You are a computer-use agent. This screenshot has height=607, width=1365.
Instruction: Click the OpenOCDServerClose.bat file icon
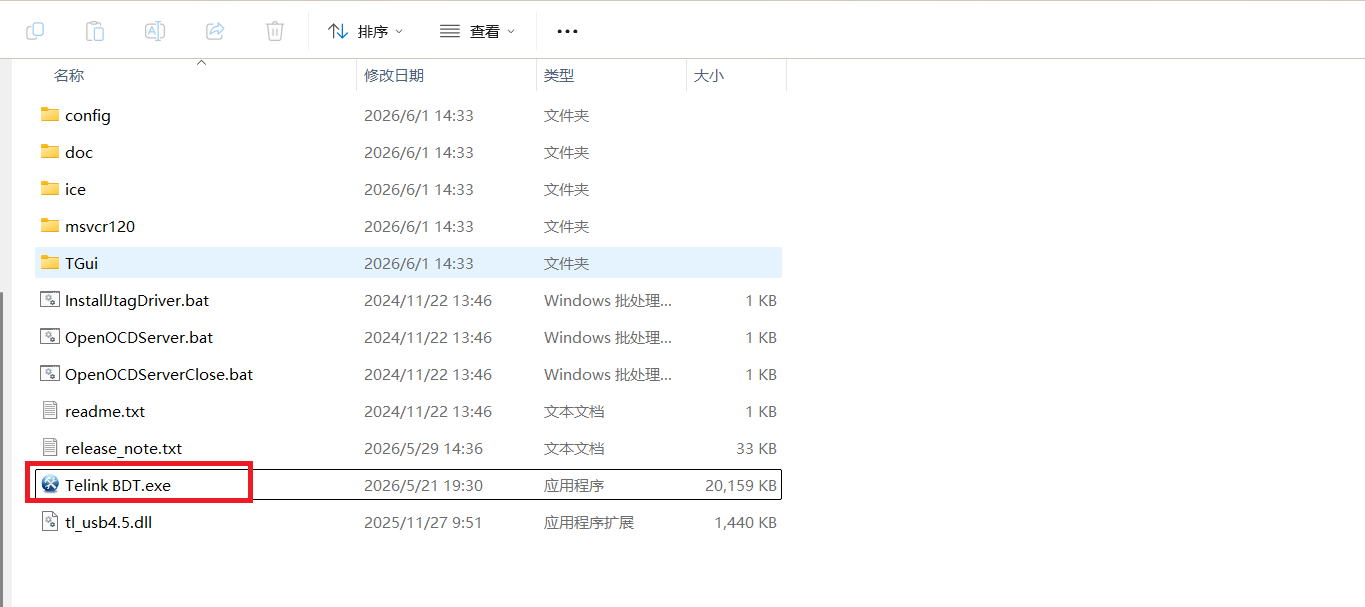[x=50, y=374]
